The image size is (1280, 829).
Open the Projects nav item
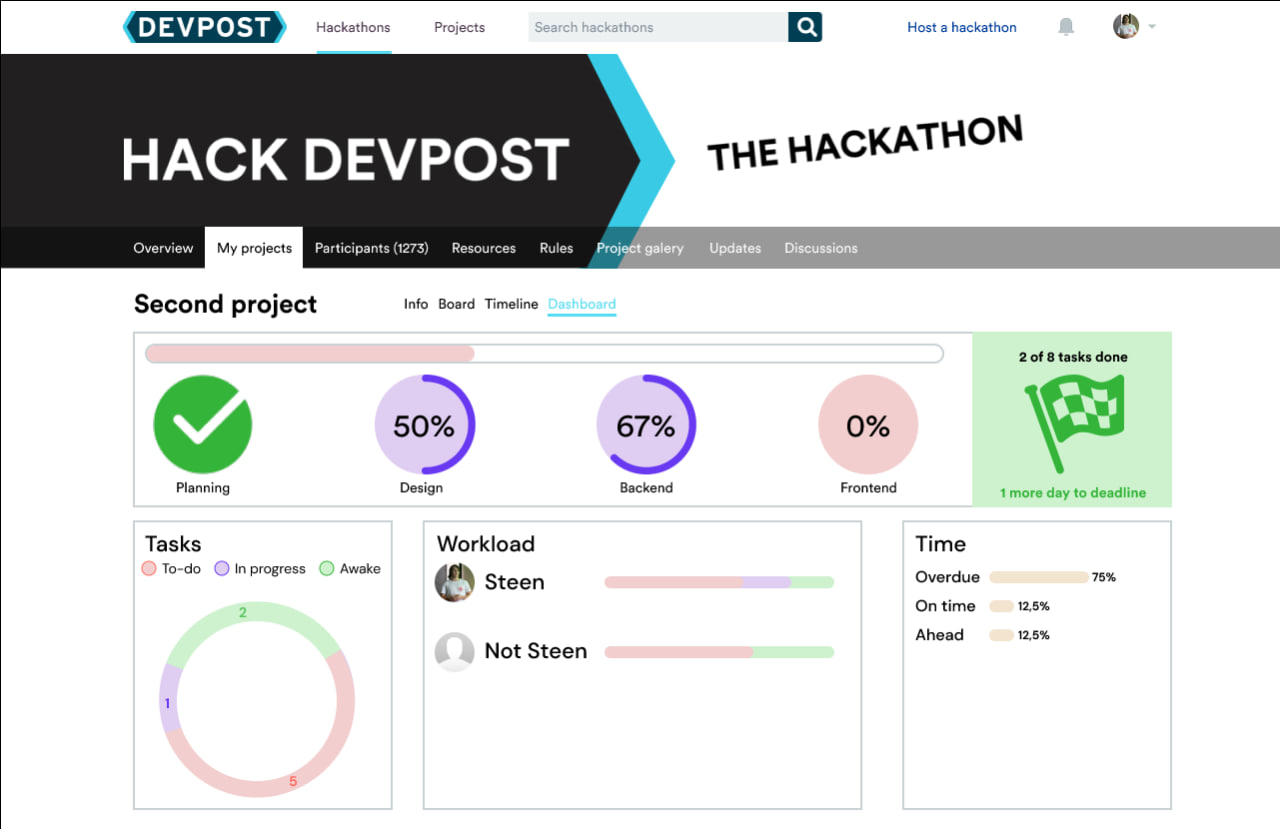459,27
